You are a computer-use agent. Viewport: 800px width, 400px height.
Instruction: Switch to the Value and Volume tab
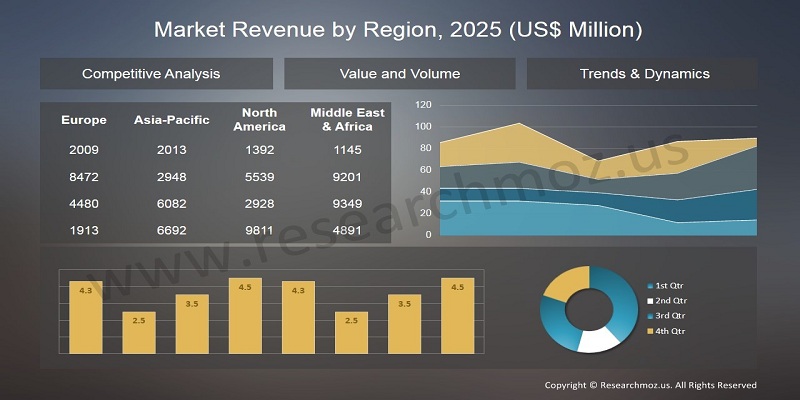tap(400, 73)
